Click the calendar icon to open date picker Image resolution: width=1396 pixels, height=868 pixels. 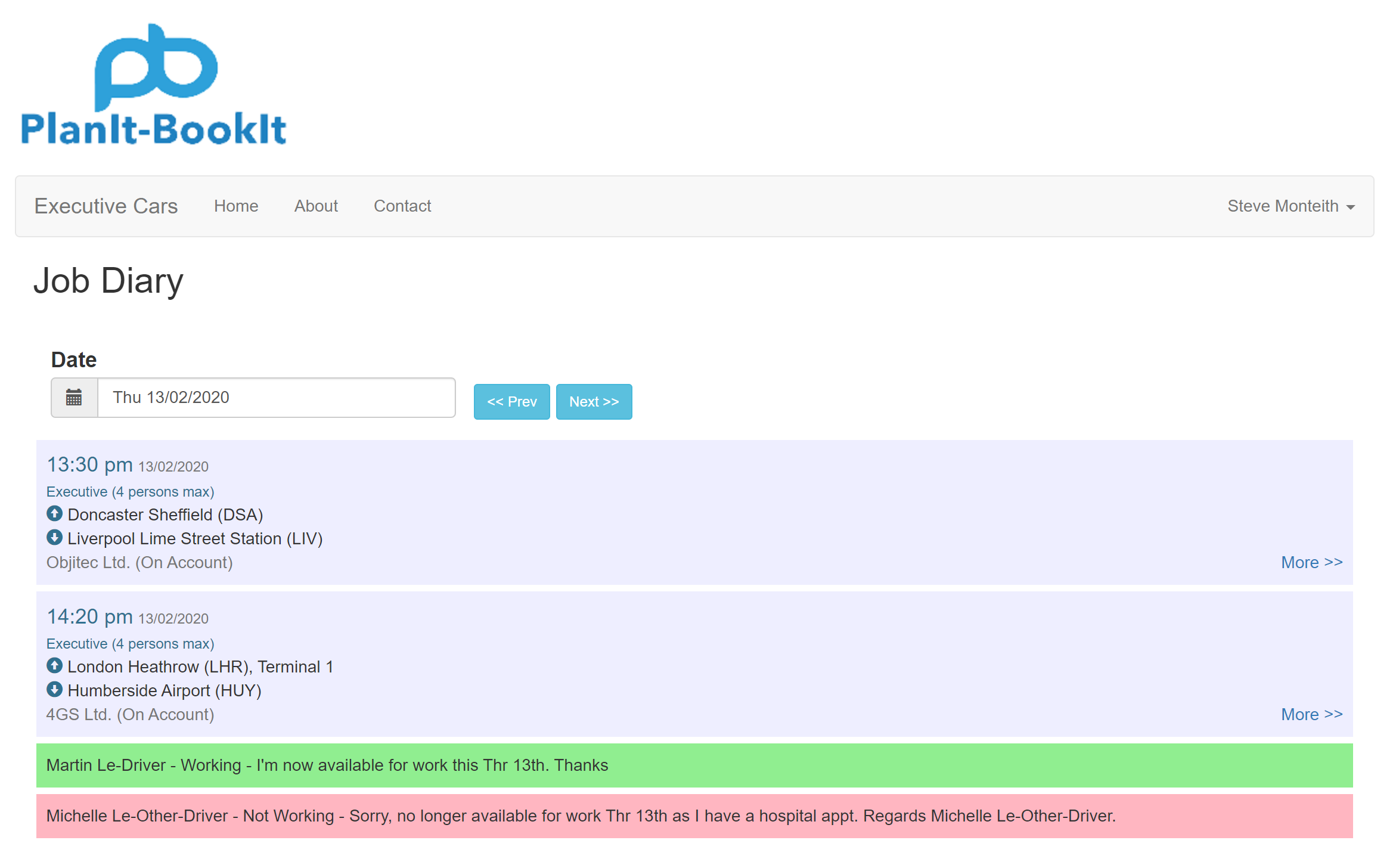73,397
